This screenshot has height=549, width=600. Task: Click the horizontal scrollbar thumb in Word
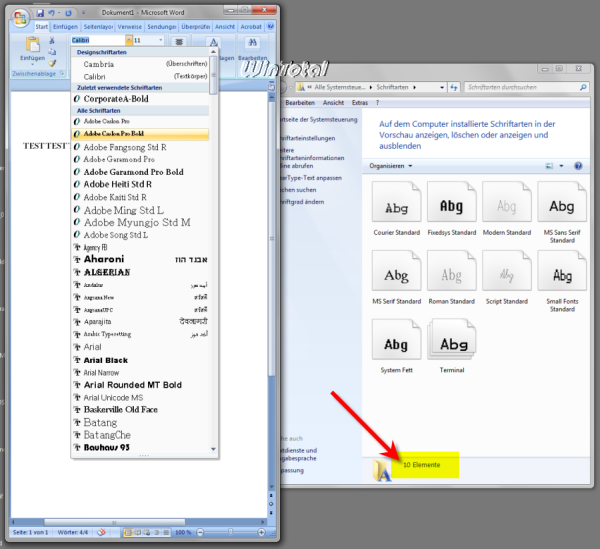114,522
